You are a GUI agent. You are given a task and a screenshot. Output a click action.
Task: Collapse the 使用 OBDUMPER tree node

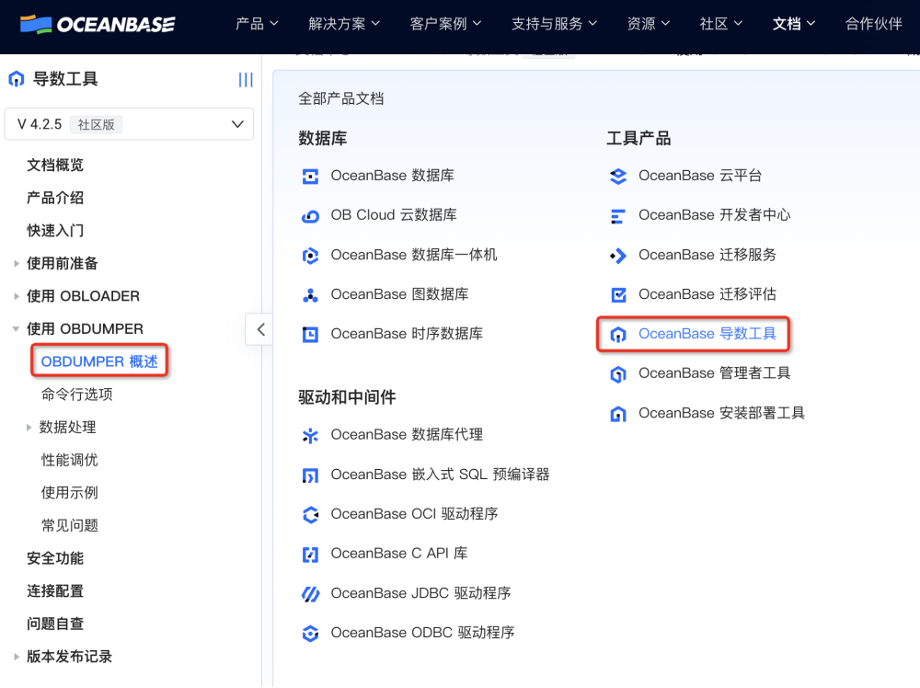pos(16,329)
